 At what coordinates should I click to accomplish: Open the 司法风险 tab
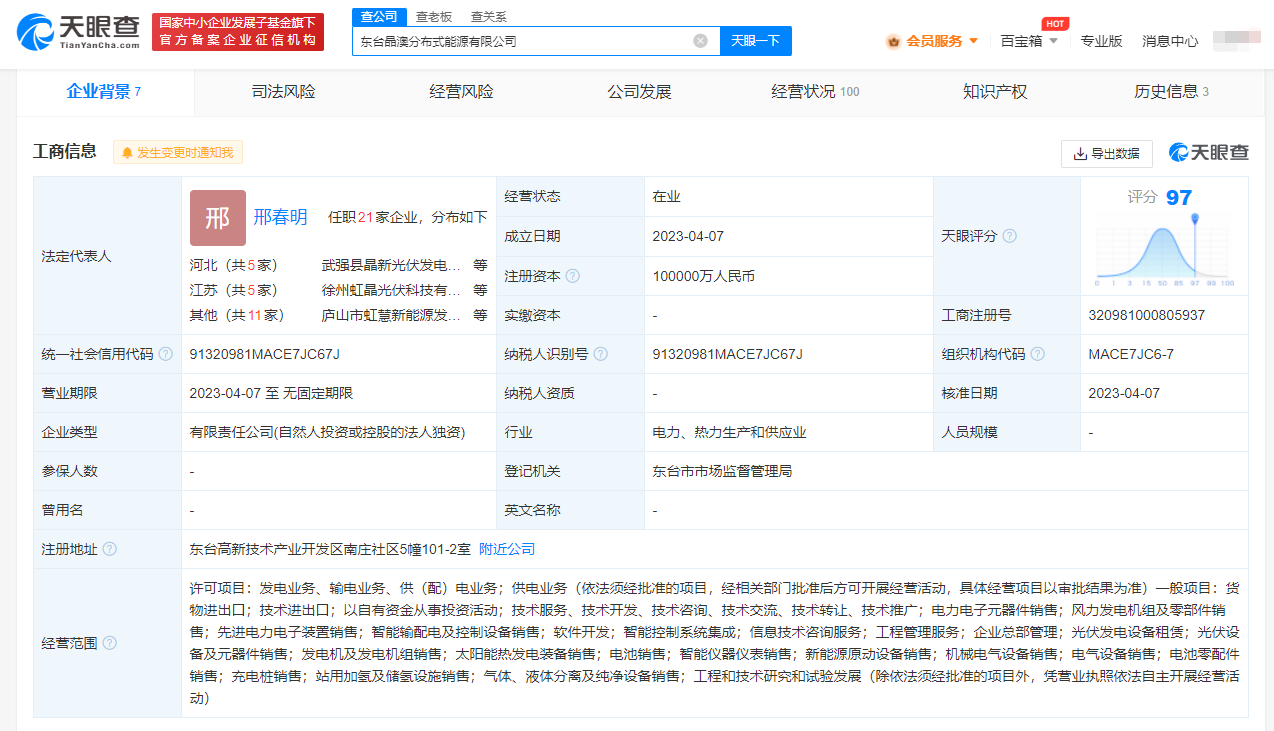[x=284, y=92]
